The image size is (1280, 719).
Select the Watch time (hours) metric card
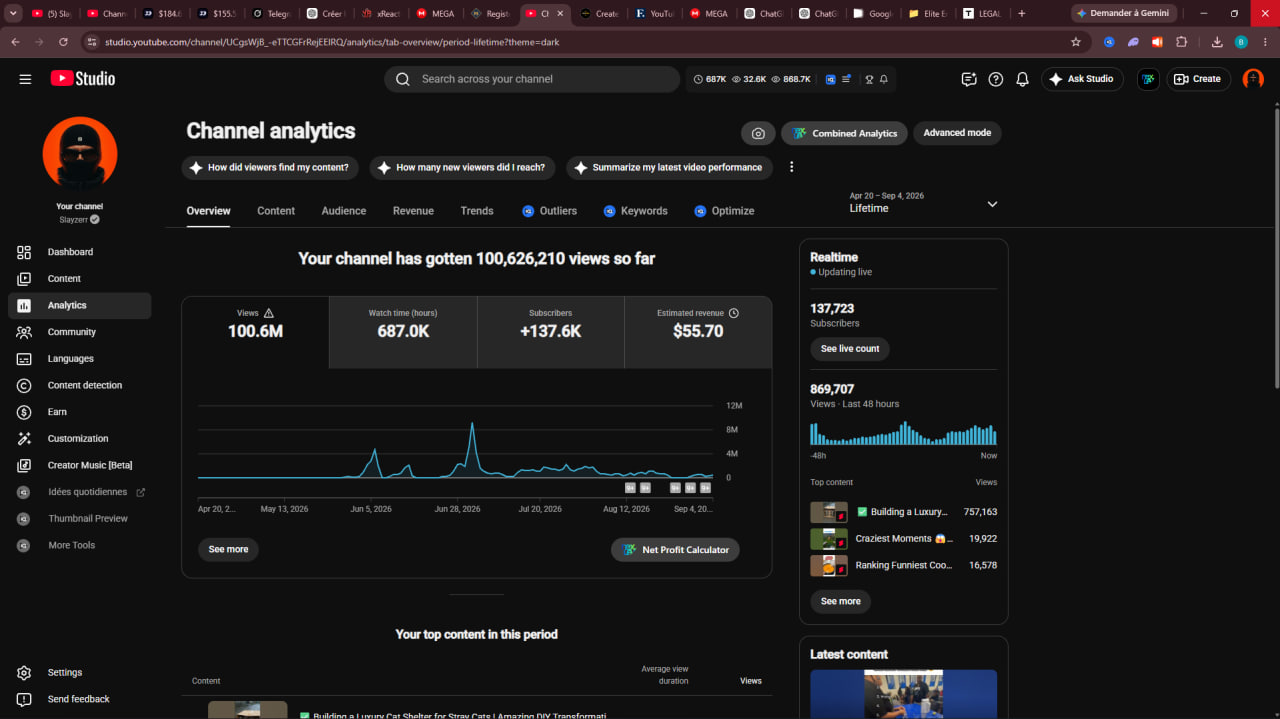click(403, 332)
